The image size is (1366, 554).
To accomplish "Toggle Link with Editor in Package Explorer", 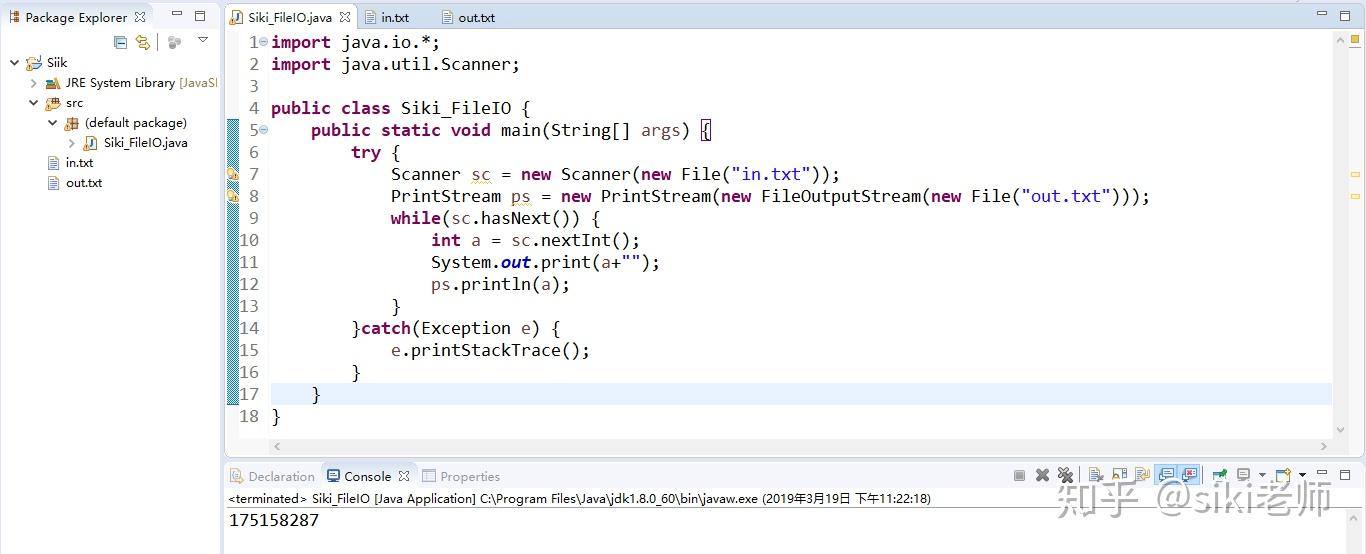I will [x=143, y=42].
